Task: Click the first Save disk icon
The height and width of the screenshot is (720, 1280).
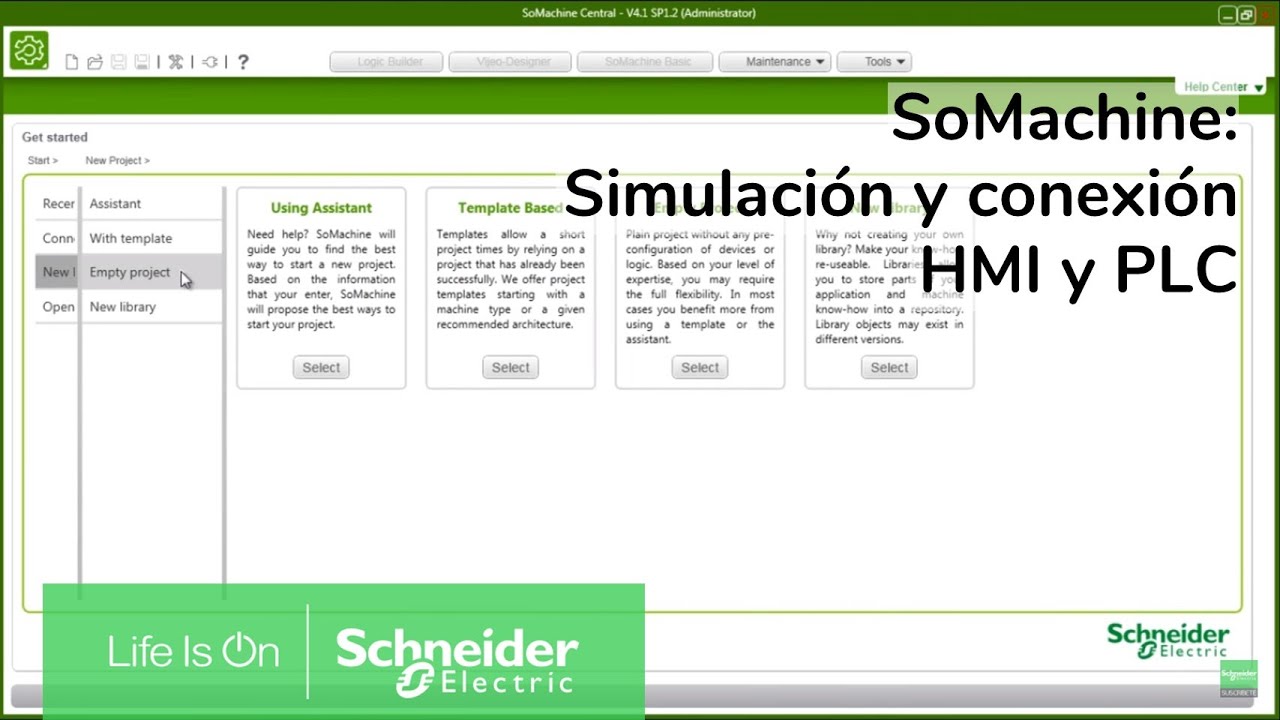Action: tap(118, 62)
